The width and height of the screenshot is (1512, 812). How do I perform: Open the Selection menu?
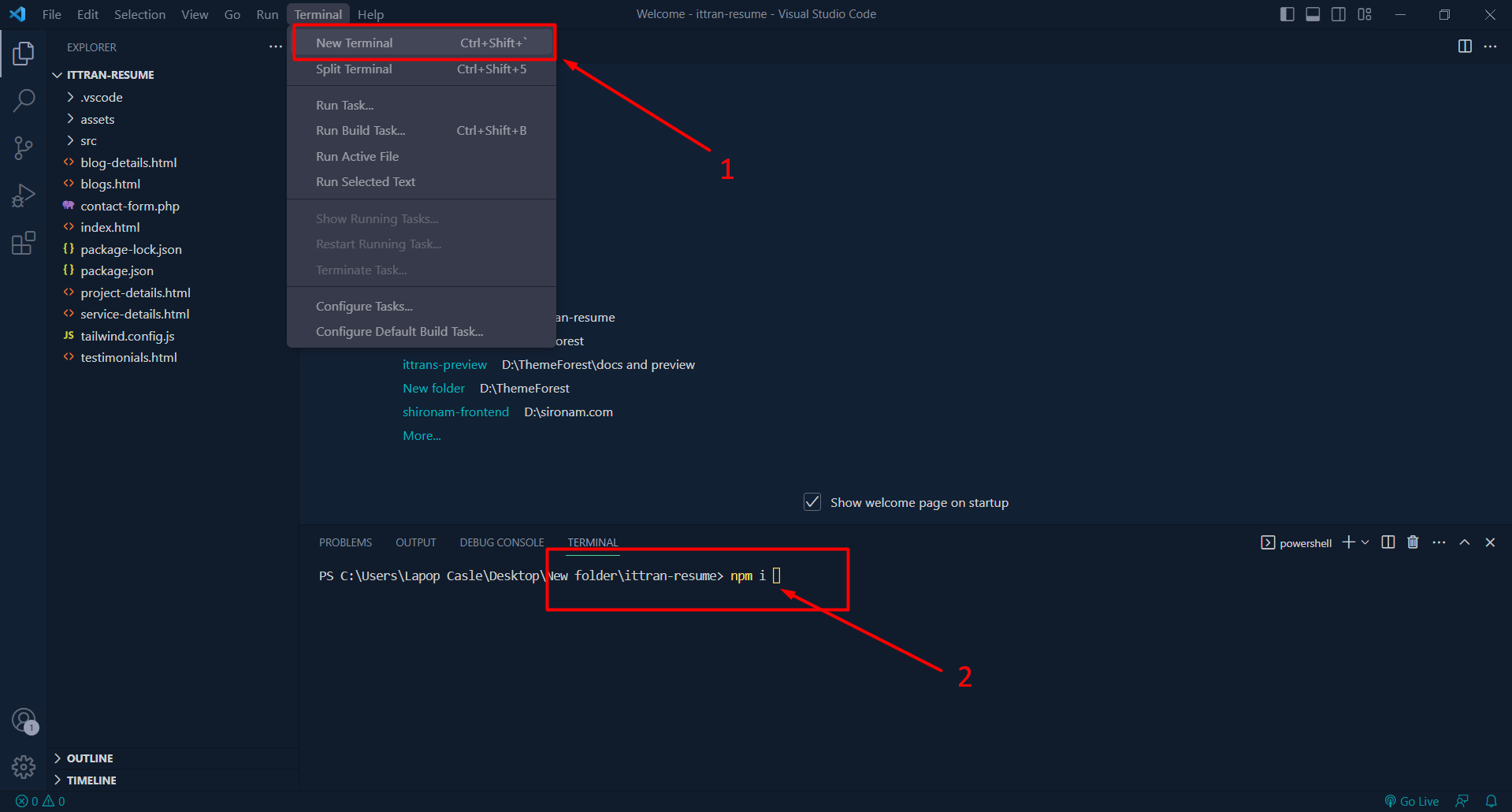pyautogui.click(x=139, y=14)
